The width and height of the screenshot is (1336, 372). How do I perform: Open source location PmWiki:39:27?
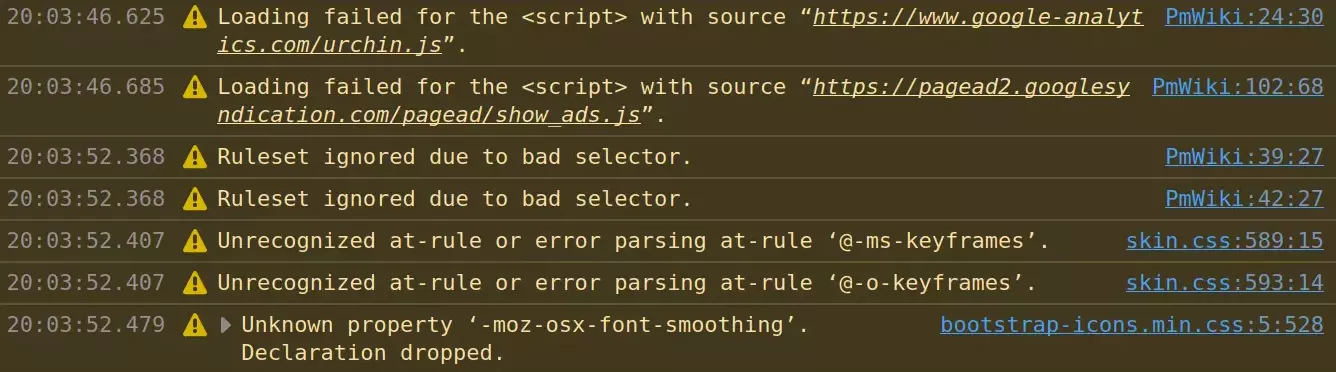tap(1244, 157)
